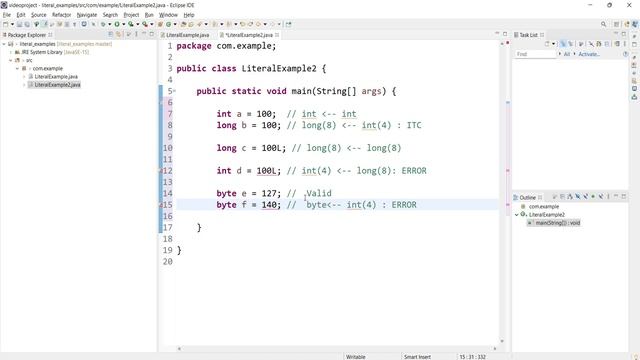Open the External Tools dropdown arrow
Image resolution: width=640 pixels, height=360 pixels.
click(x=151, y=24)
